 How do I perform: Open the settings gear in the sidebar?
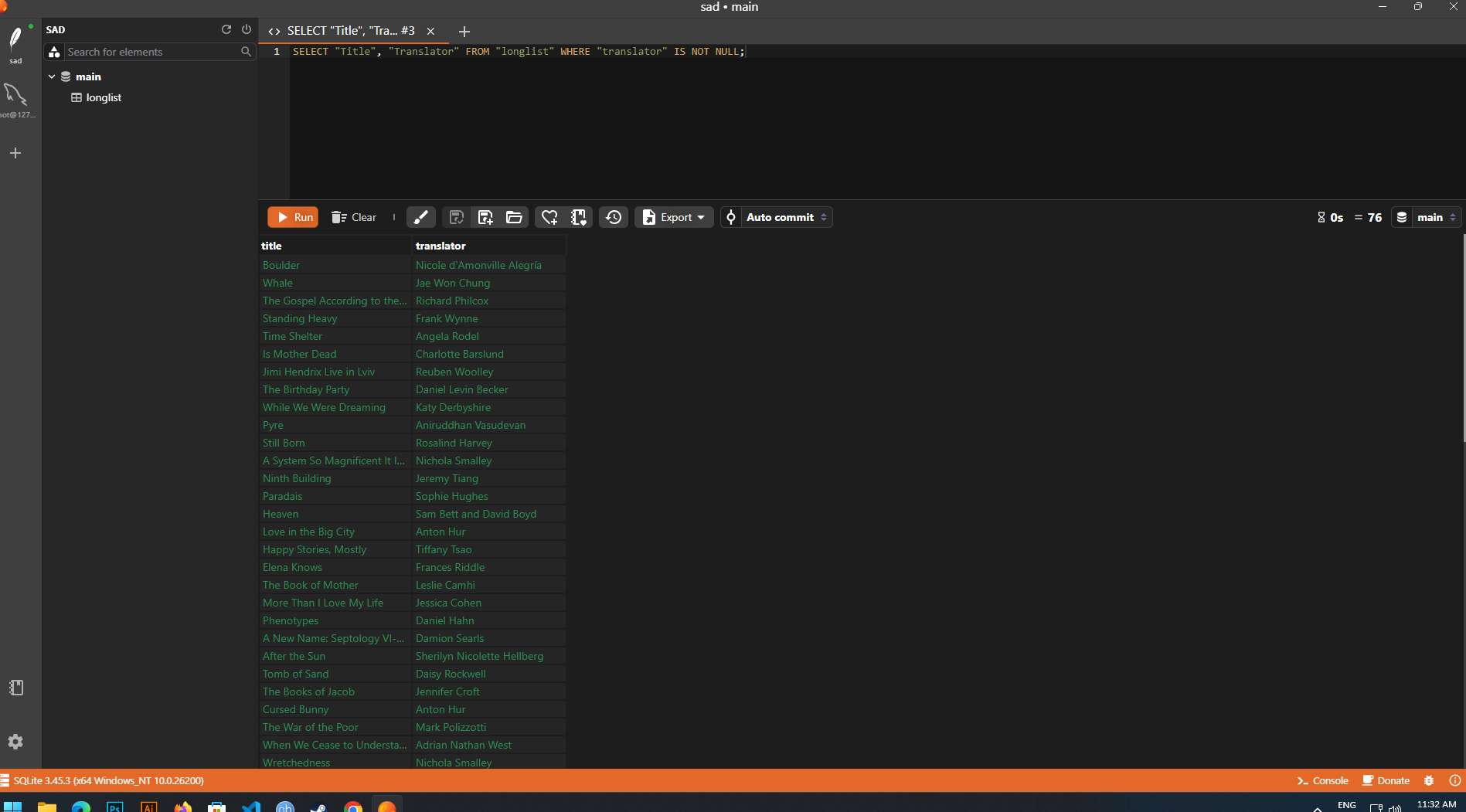click(15, 742)
